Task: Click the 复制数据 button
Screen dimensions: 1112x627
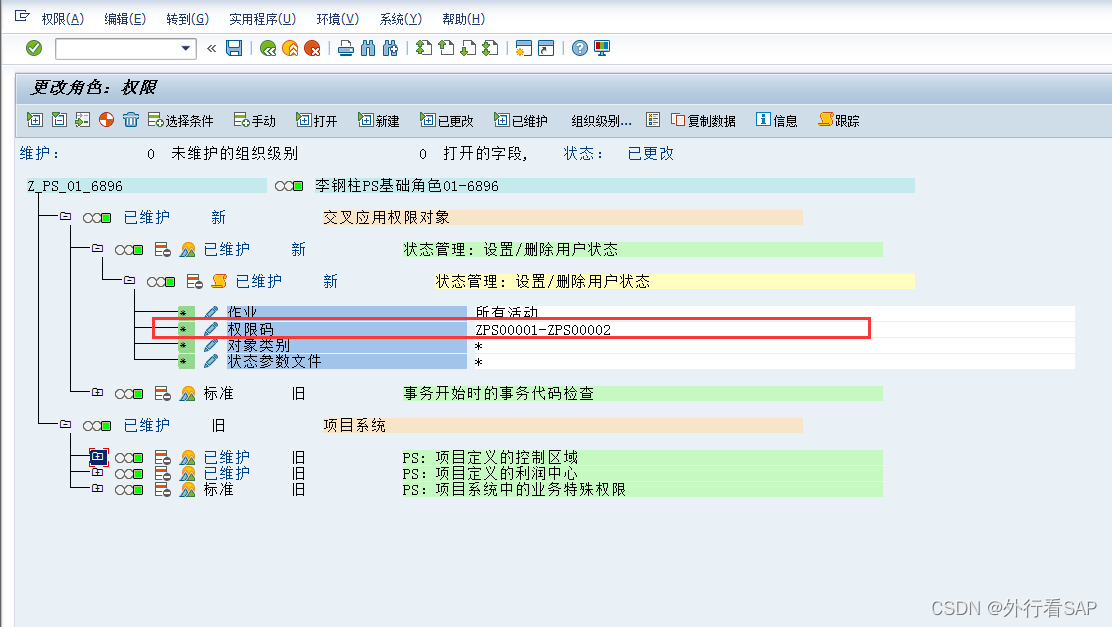Action: point(704,121)
